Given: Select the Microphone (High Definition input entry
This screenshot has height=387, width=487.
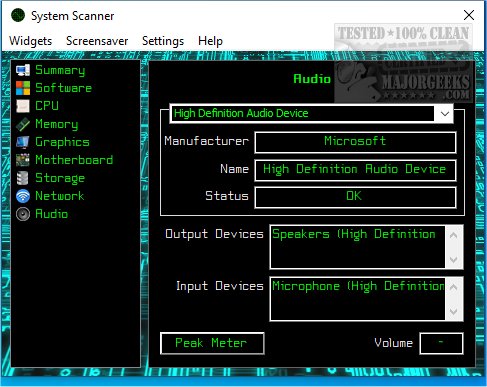Looking at the screenshot, I should [x=358, y=286].
